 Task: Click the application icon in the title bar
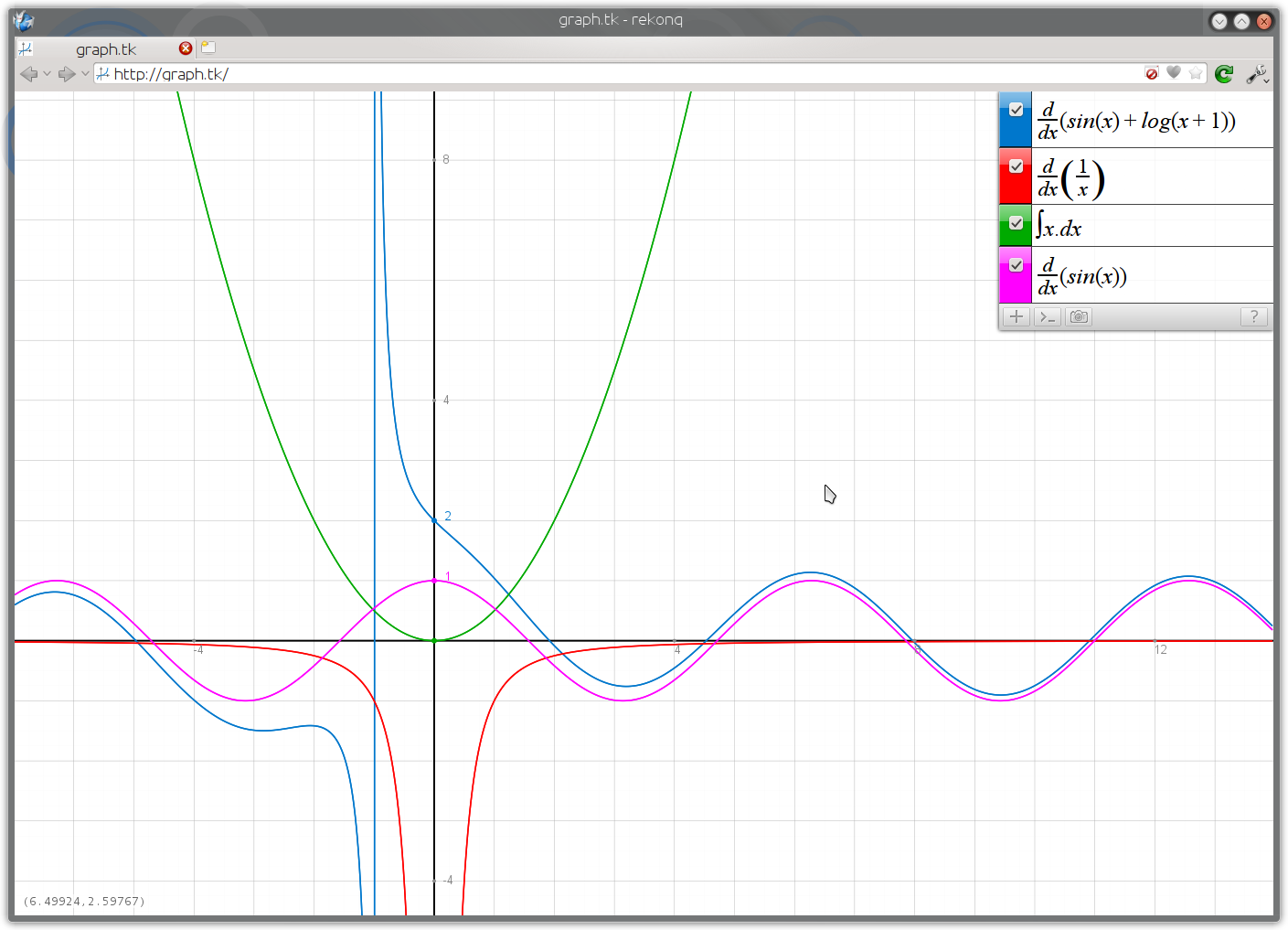24,21
